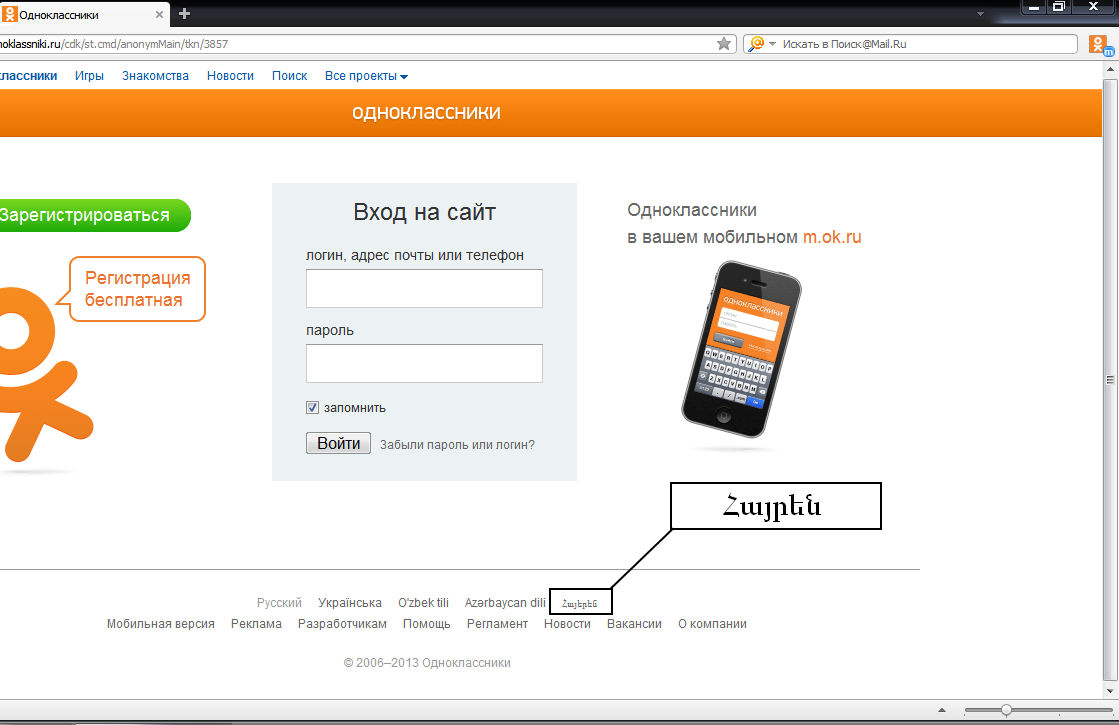Close the Одноклассники tab
The image size is (1119, 725).
pos(159,14)
